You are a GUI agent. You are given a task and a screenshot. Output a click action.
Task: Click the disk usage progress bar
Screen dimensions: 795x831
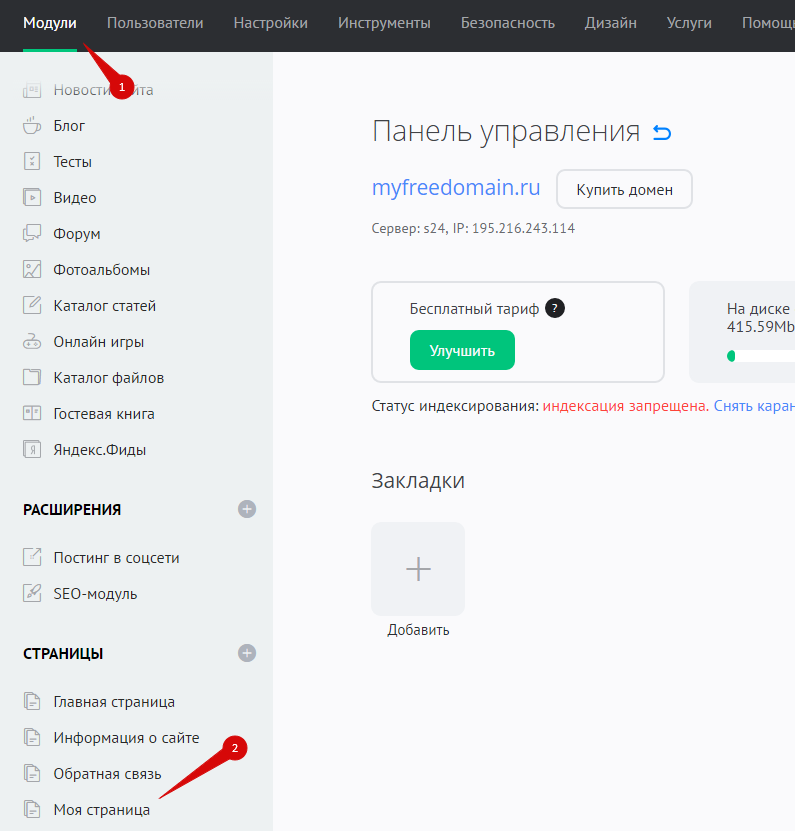coord(762,355)
